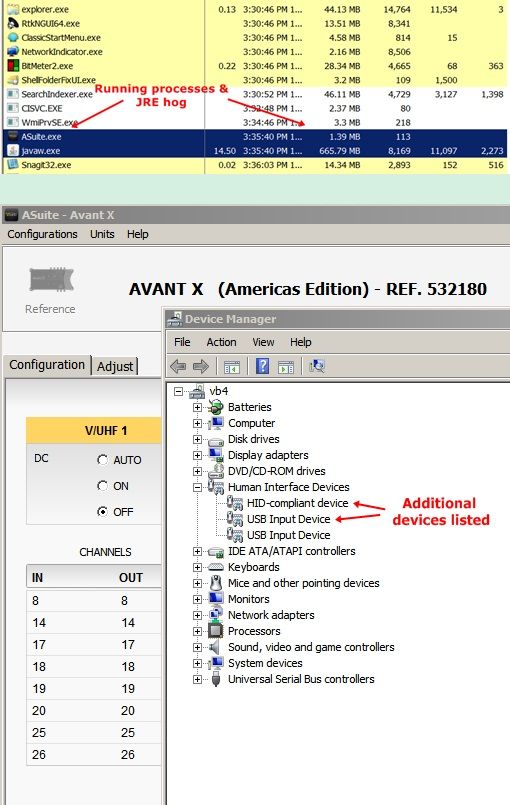
Task: Click the Device Manager back arrow icon
Action: (x=178, y=366)
